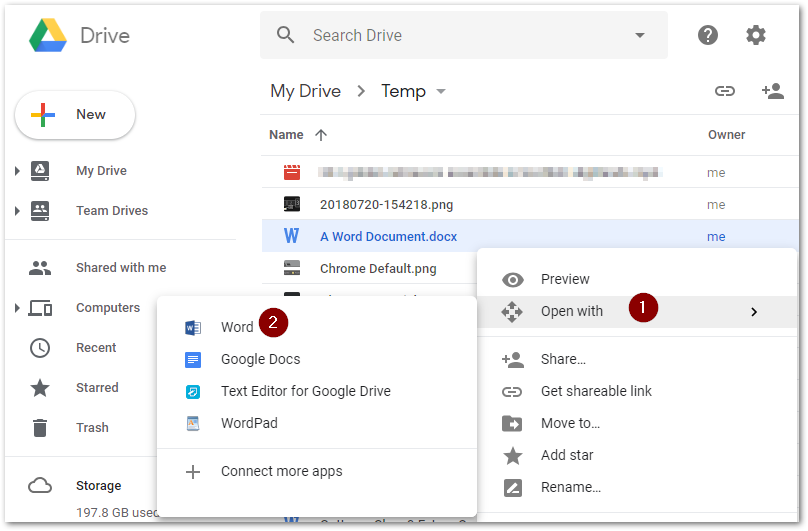Expand the Team Drives tree item
808x531 pixels.
(17, 211)
